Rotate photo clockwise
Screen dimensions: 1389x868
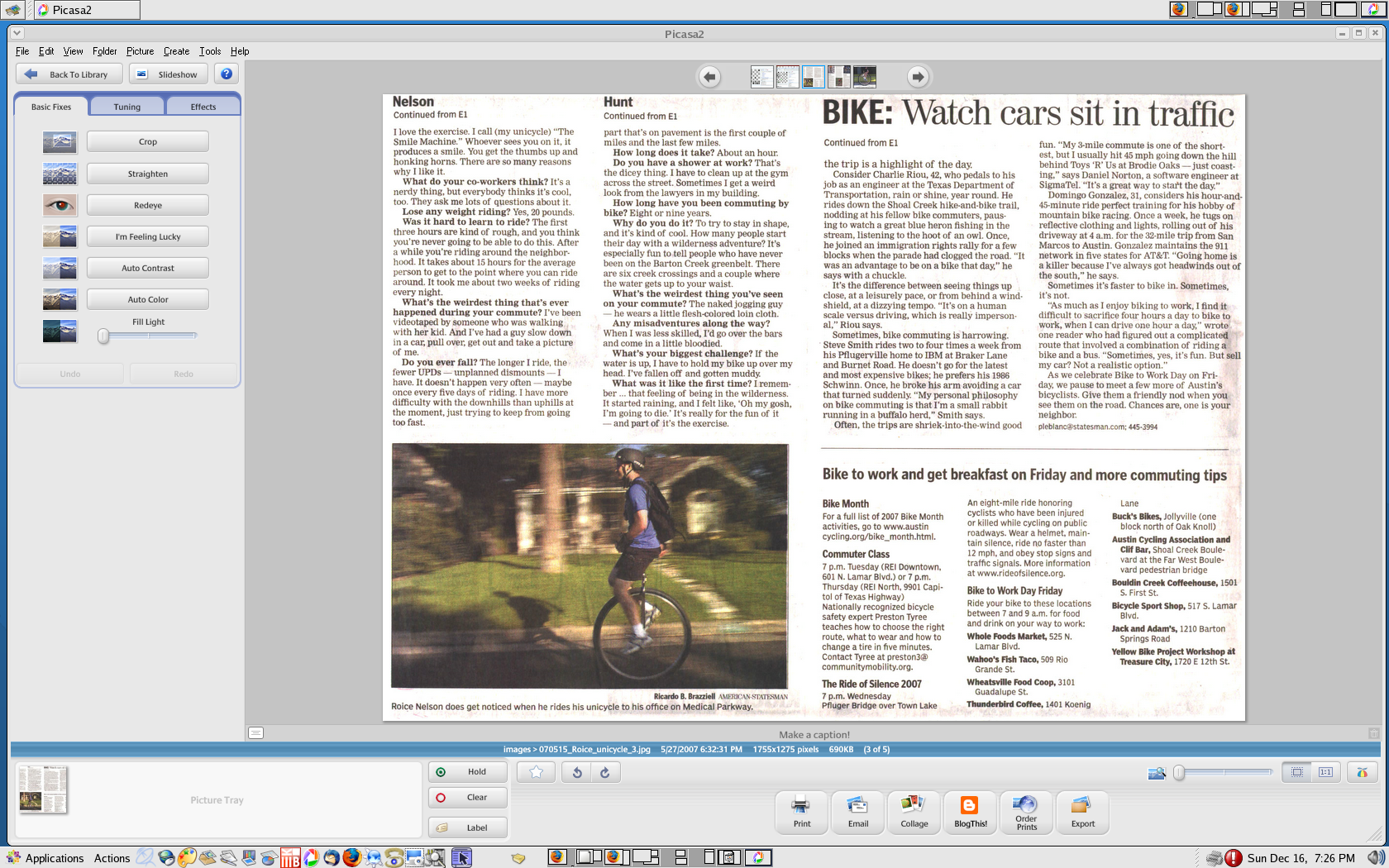pos(605,772)
